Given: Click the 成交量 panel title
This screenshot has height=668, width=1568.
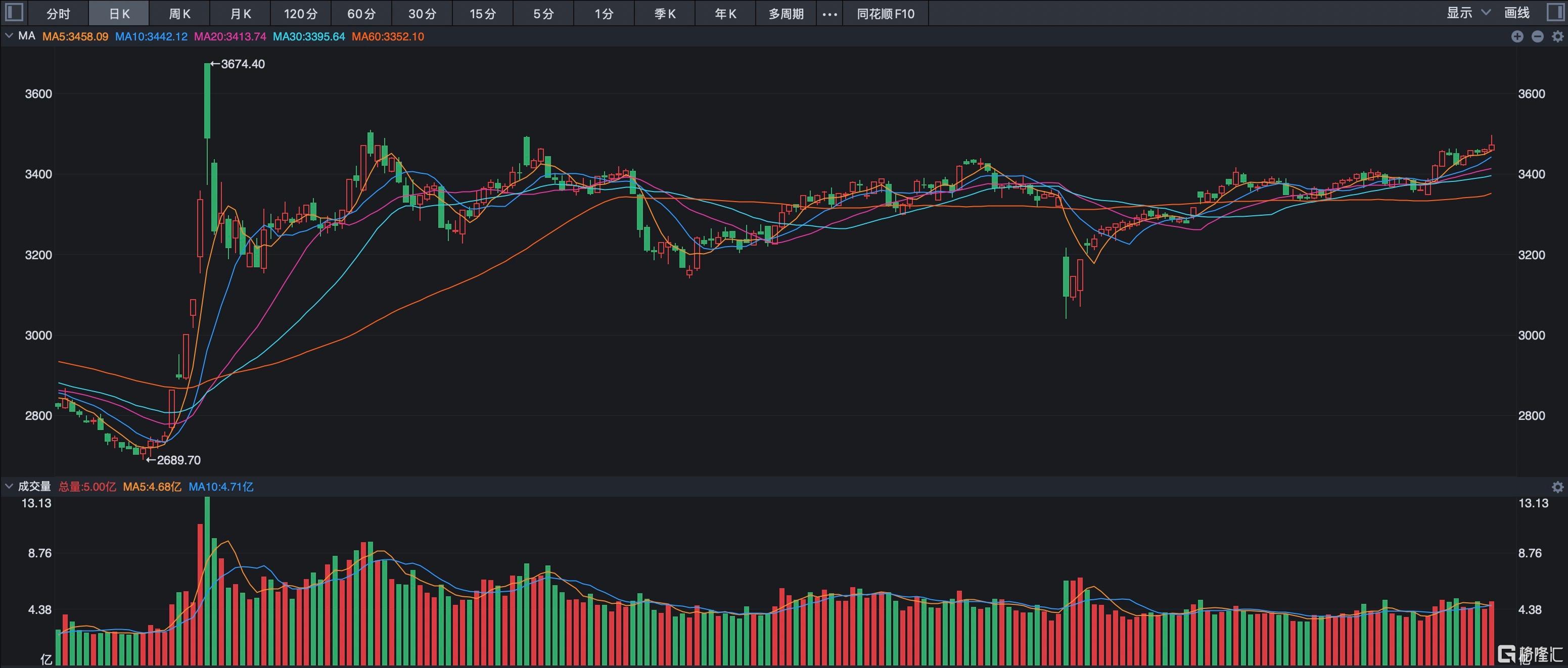Looking at the screenshot, I should 35,486.
